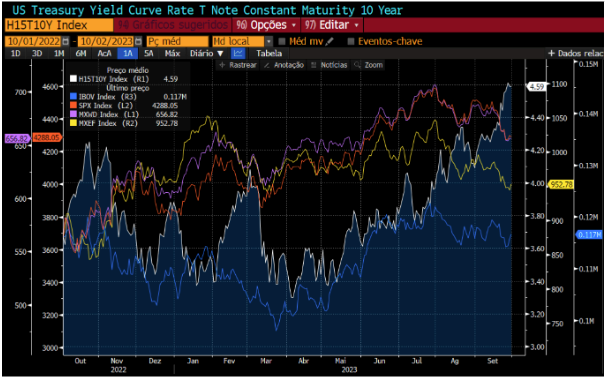Enable the Eventos-chave checkbox

pyautogui.click(x=351, y=41)
